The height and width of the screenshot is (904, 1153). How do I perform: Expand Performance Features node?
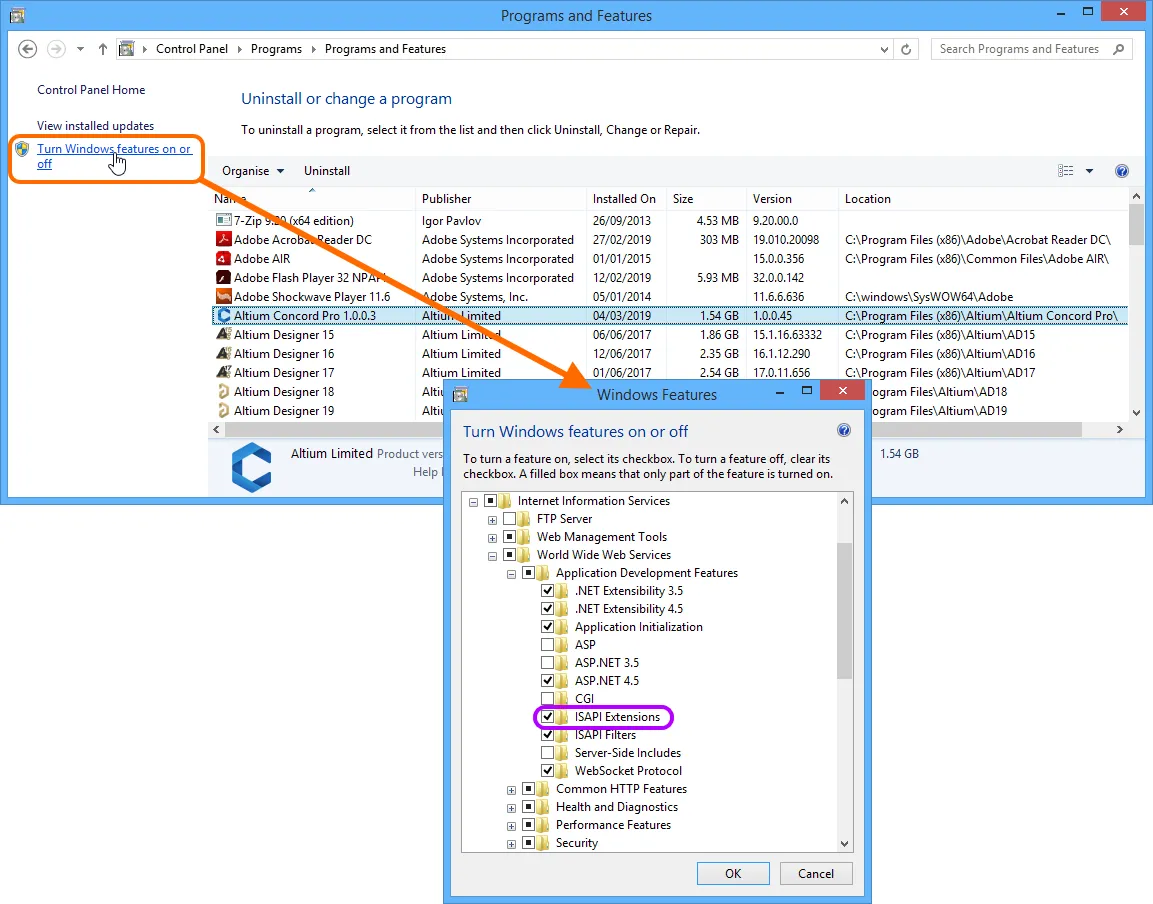tap(512, 826)
